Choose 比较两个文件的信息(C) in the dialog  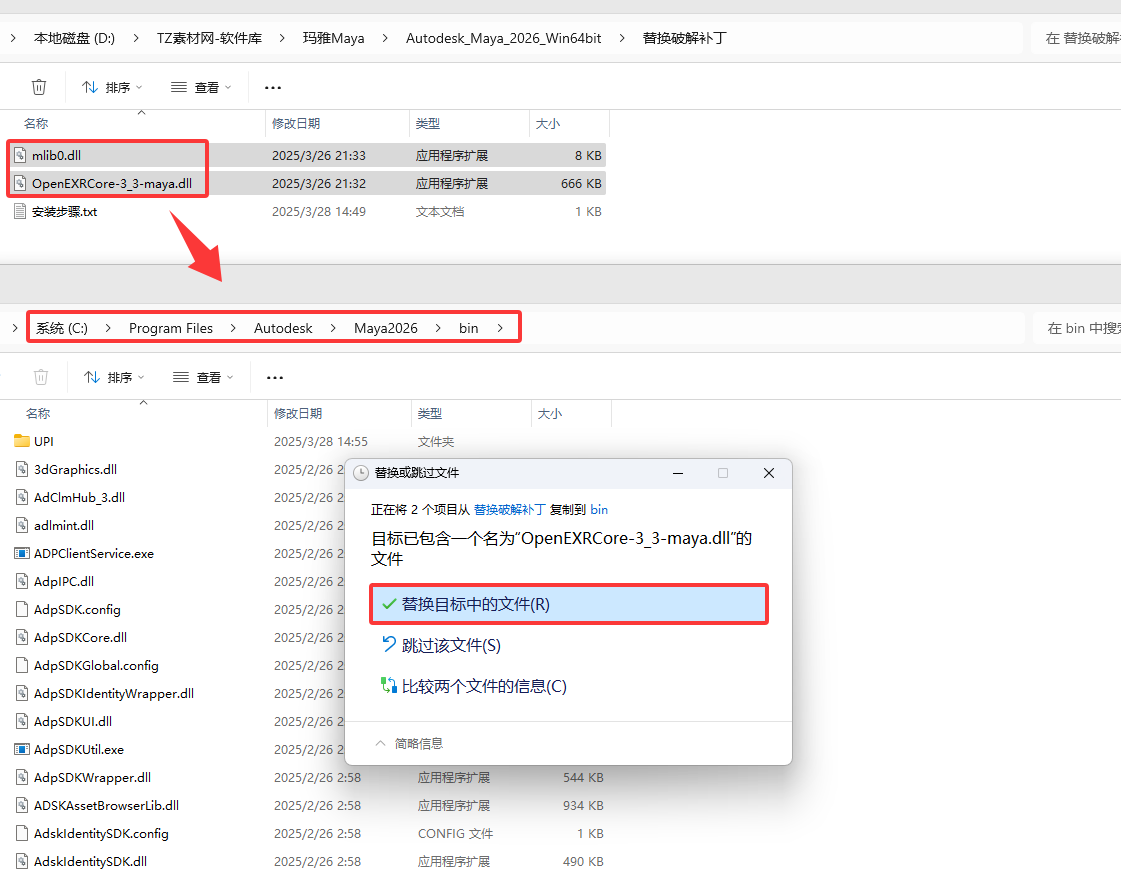(x=473, y=686)
